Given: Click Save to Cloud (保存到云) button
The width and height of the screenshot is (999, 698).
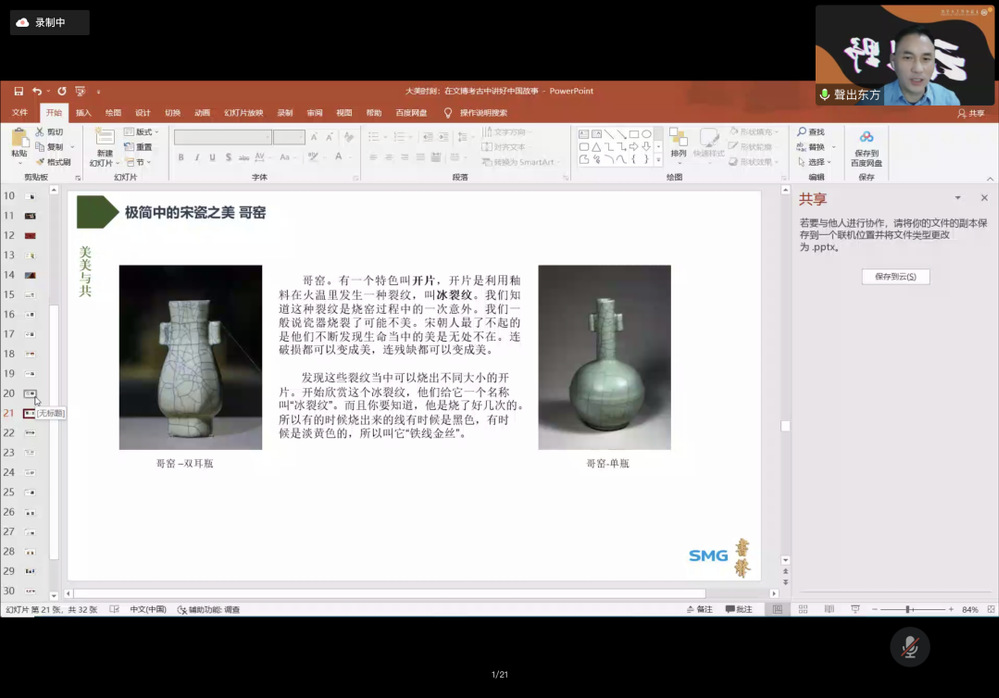Looking at the screenshot, I should tap(895, 276).
